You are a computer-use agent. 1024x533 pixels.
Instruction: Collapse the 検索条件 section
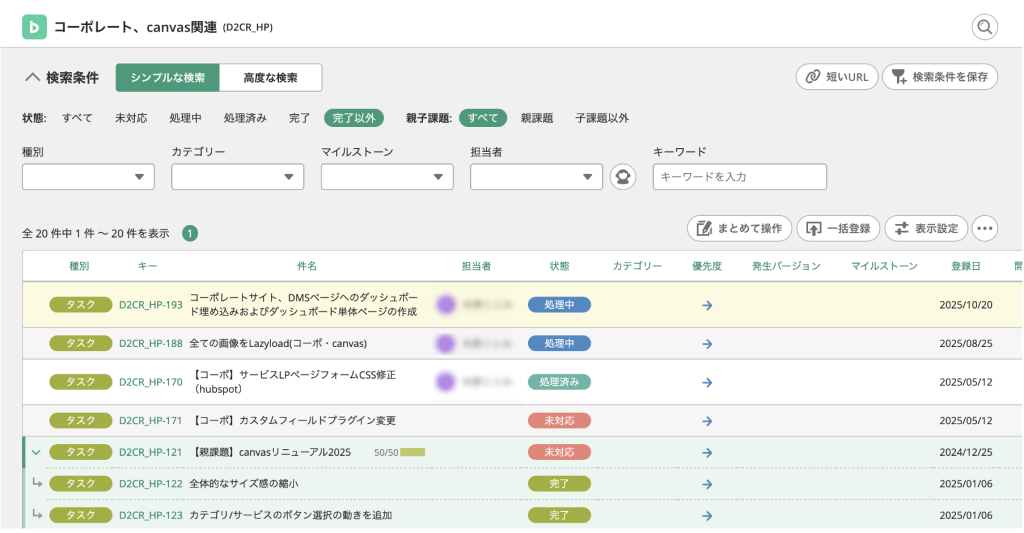point(33,77)
